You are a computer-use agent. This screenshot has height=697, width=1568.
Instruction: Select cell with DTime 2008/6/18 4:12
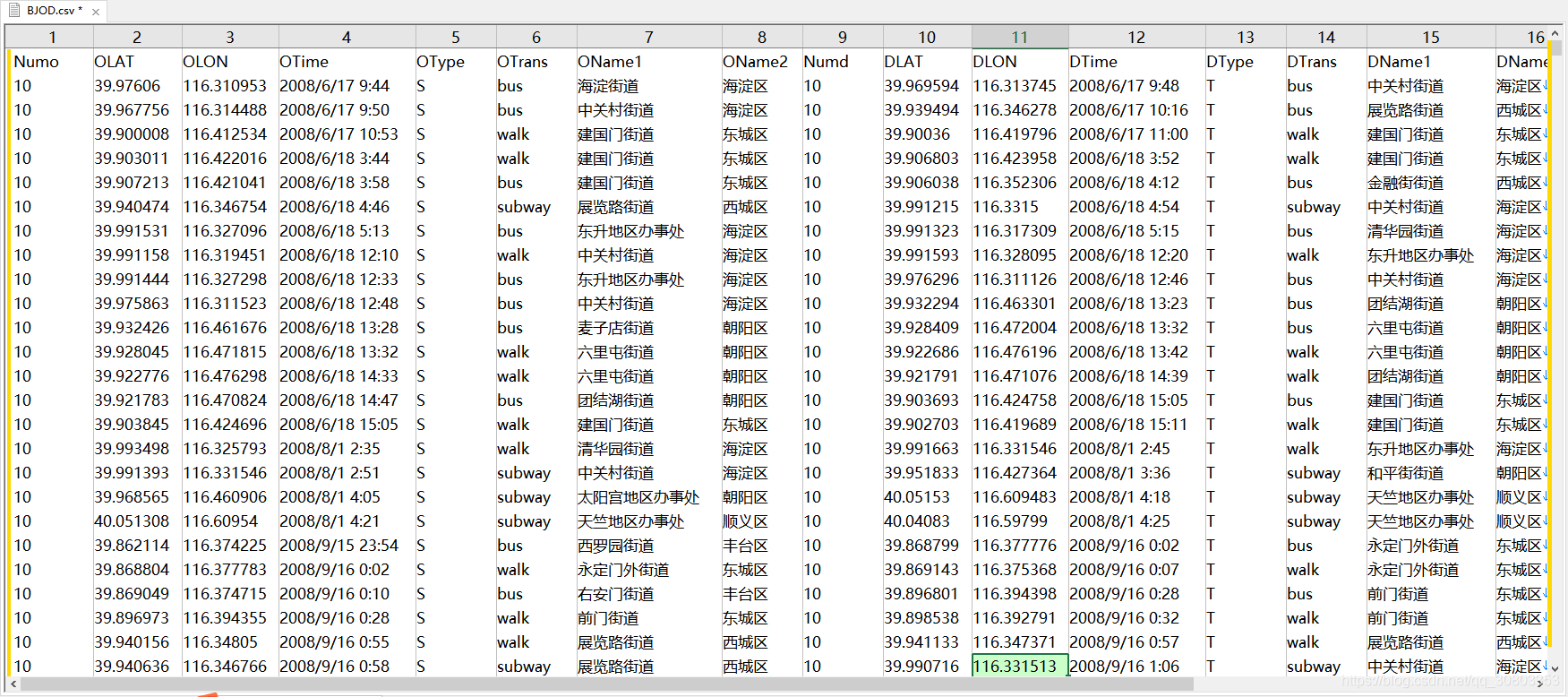tap(1137, 183)
